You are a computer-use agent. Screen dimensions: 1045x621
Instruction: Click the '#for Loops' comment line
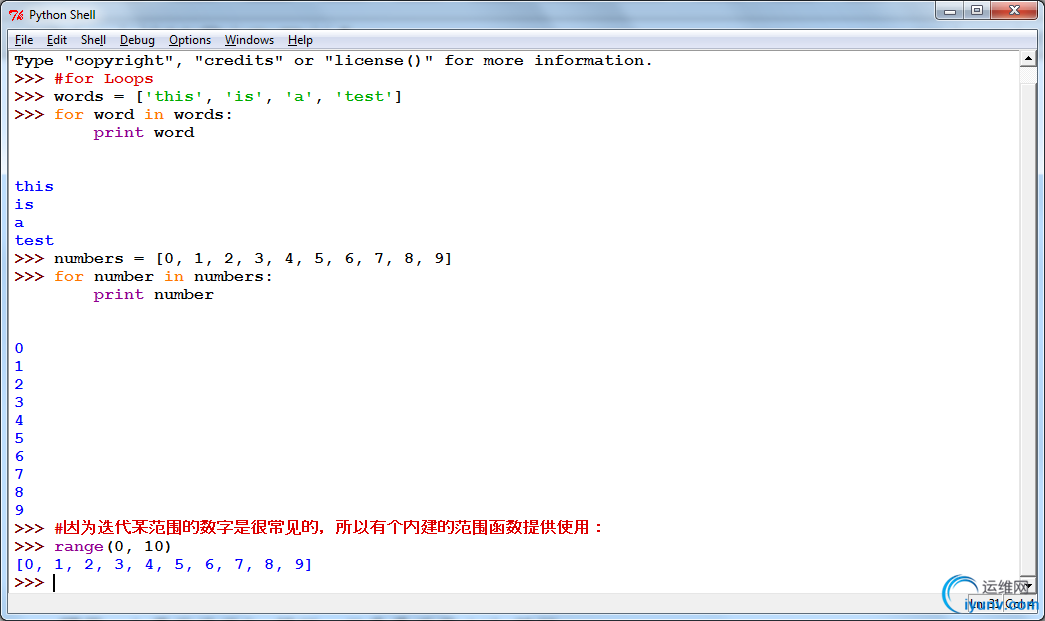[x=103, y=79]
